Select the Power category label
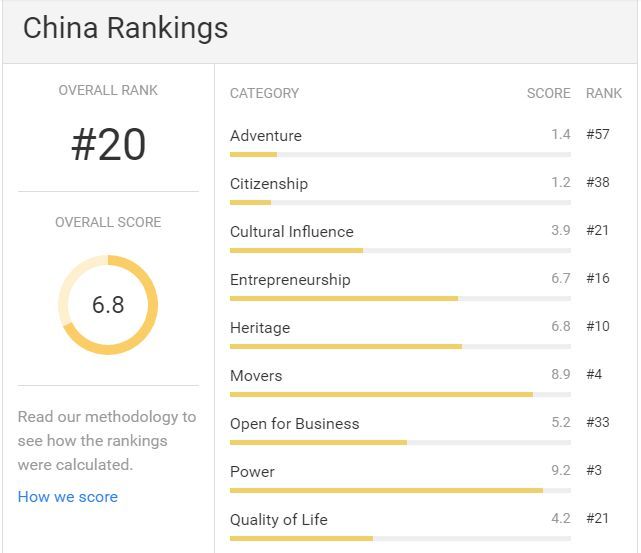 (252, 472)
